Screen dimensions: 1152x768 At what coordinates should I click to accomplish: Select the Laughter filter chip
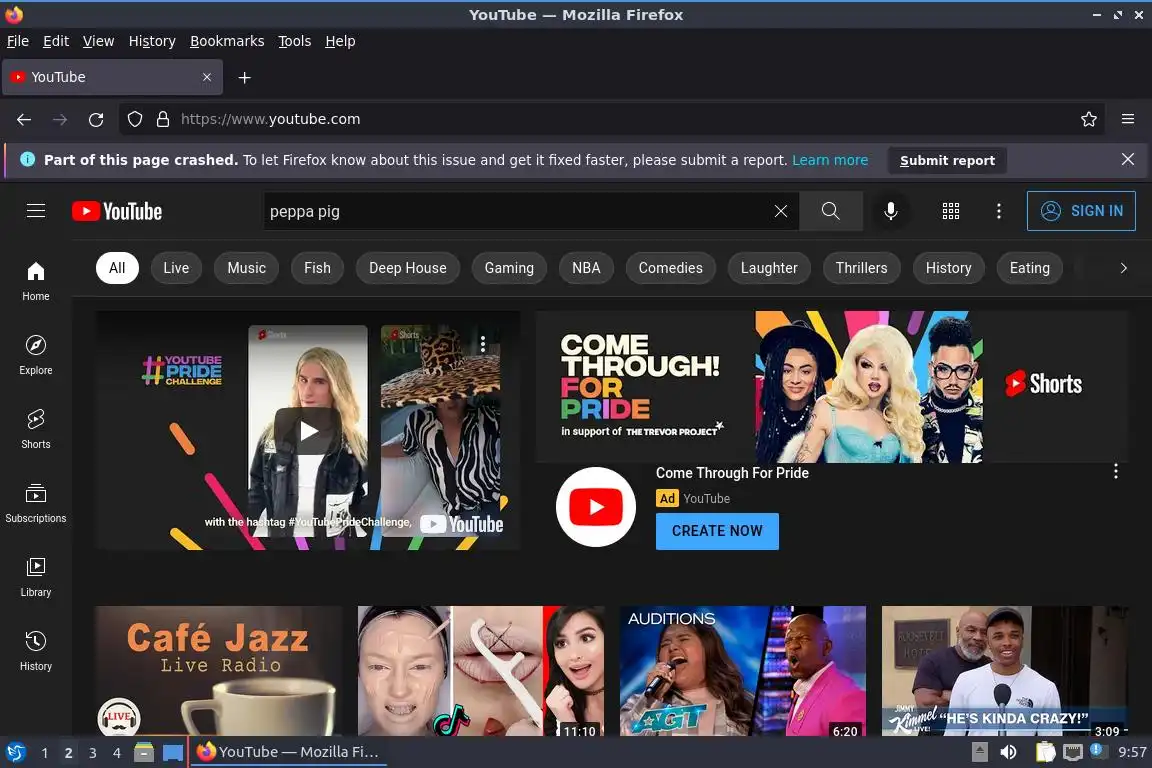click(769, 268)
